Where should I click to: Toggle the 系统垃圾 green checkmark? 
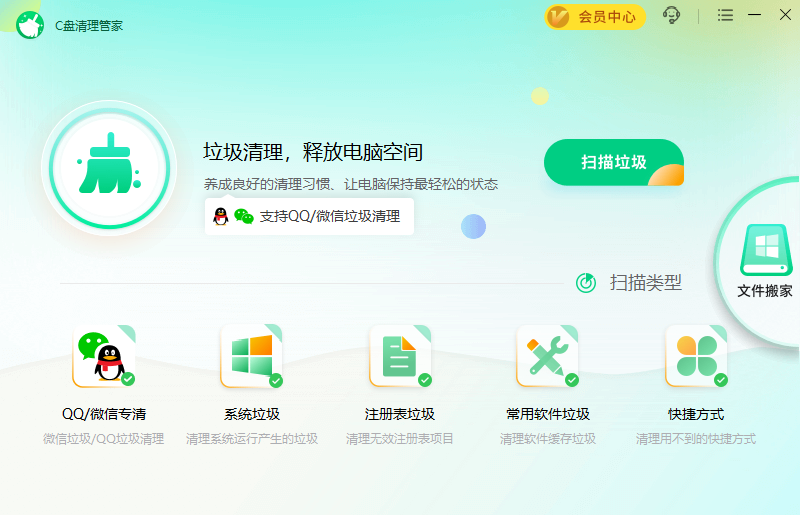point(276,380)
